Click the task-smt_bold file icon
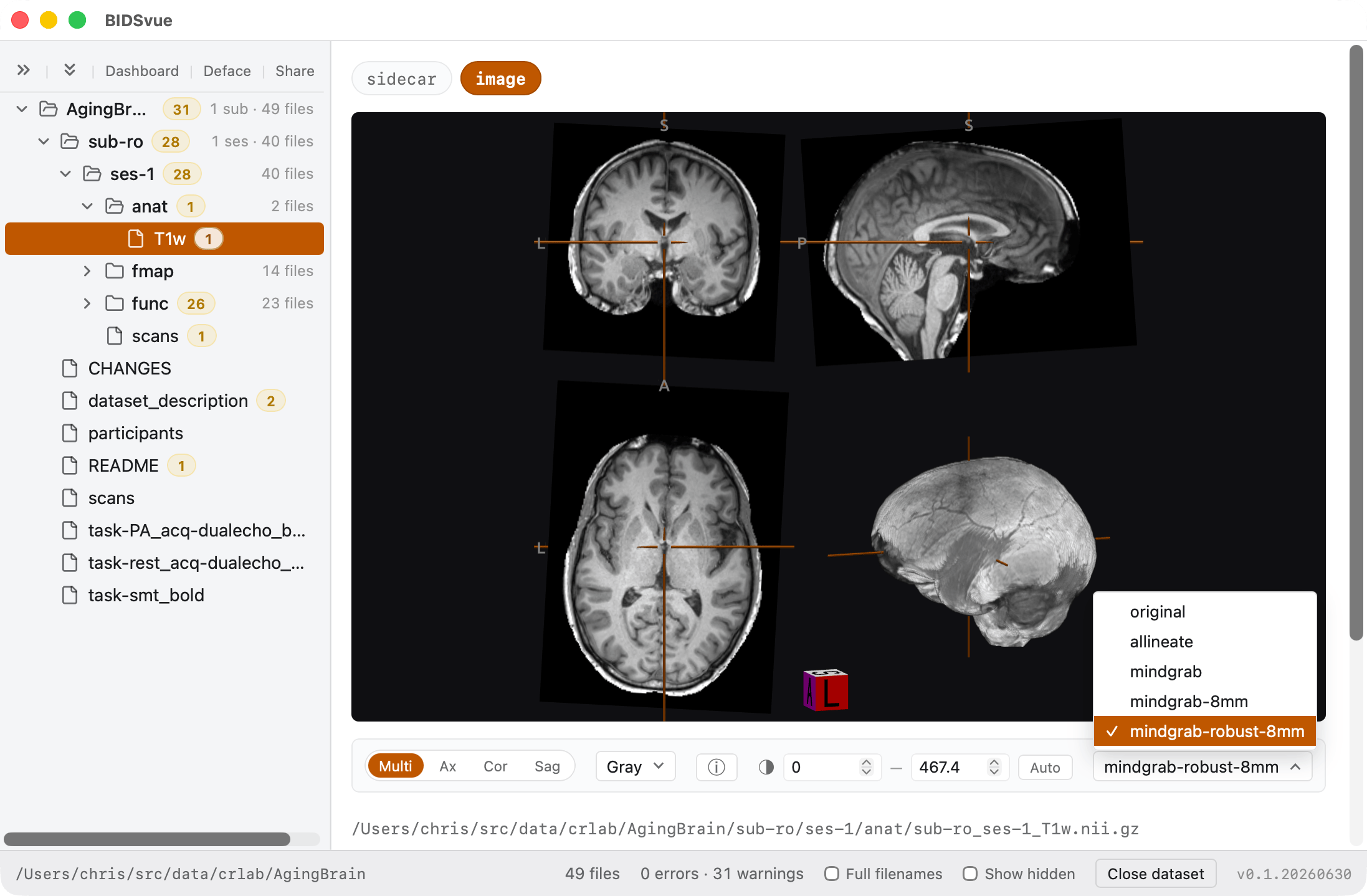Screen dimensions: 1367x896 click(70, 595)
